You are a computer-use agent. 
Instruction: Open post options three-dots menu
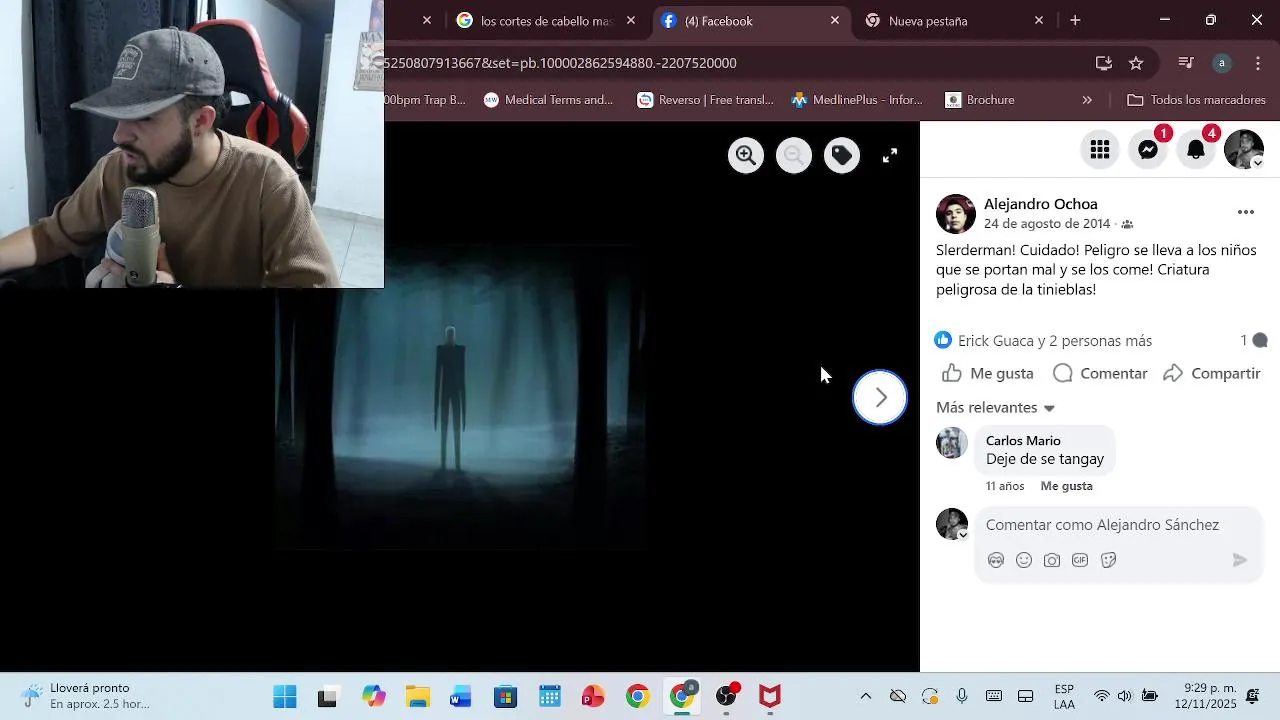click(1246, 212)
